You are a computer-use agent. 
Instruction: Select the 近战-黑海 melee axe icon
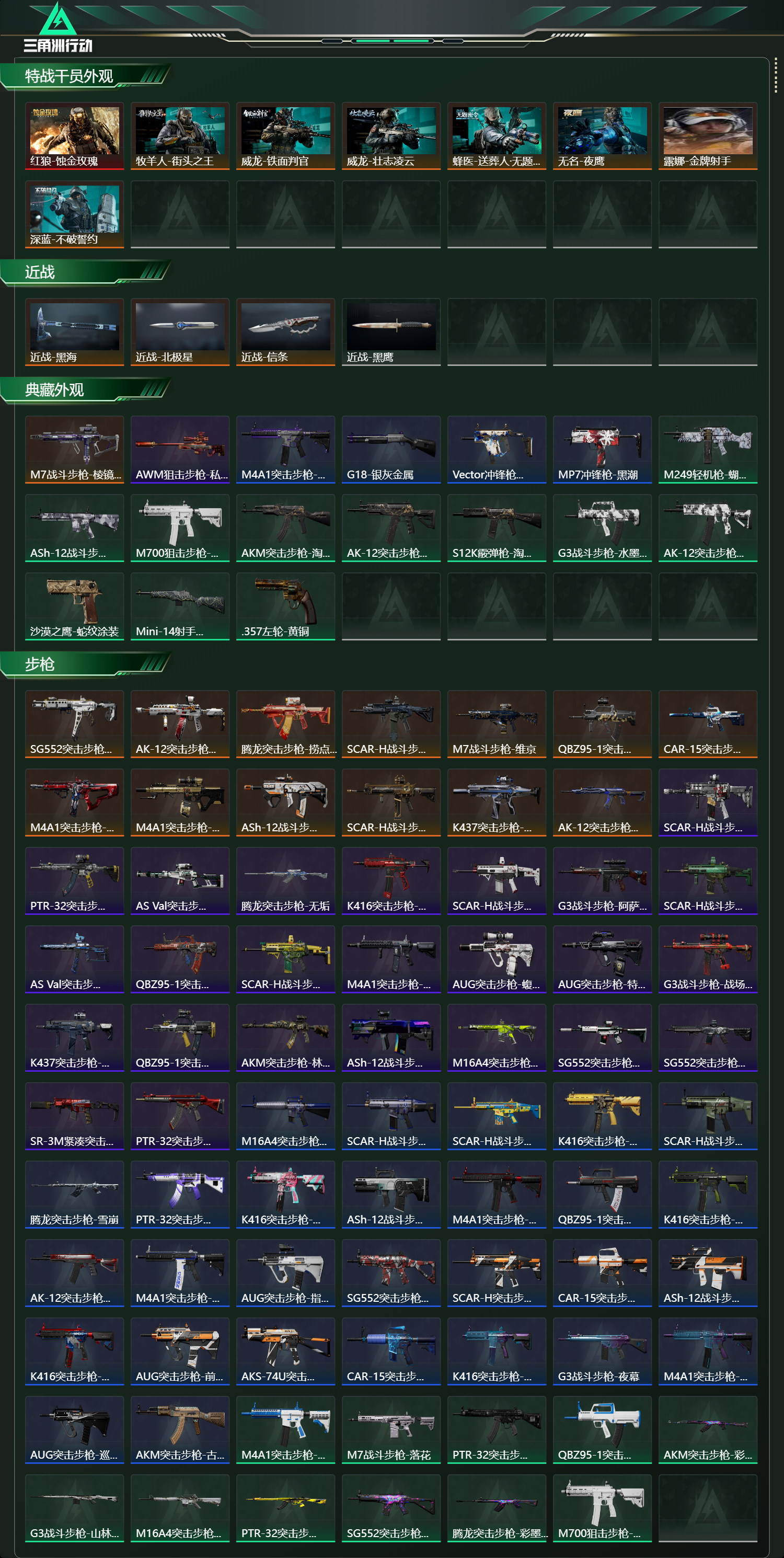pyautogui.click(x=74, y=331)
